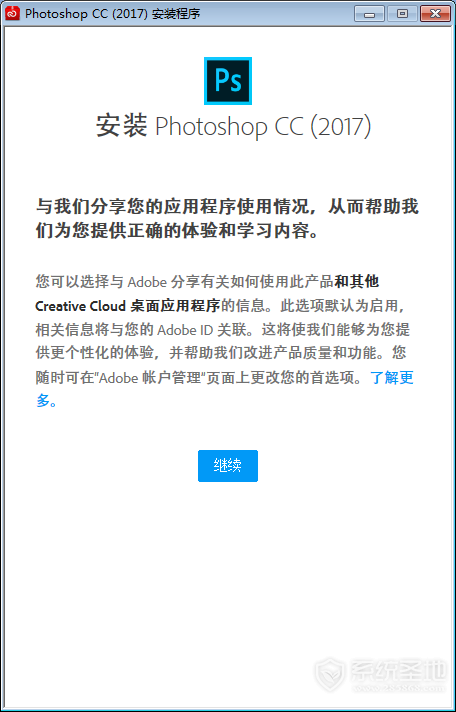
Task: Minimize the installer window
Action: pyautogui.click(x=369, y=14)
